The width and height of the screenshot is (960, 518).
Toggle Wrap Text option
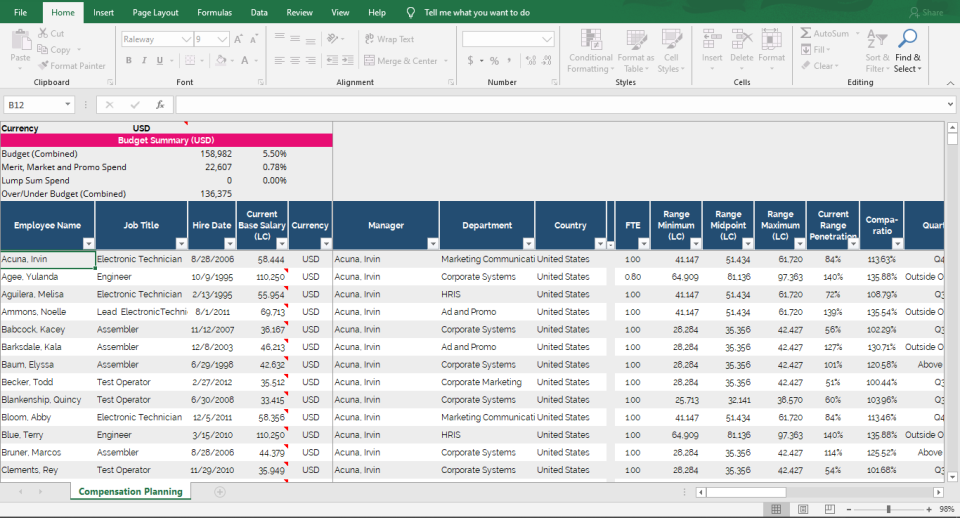point(388,39)
